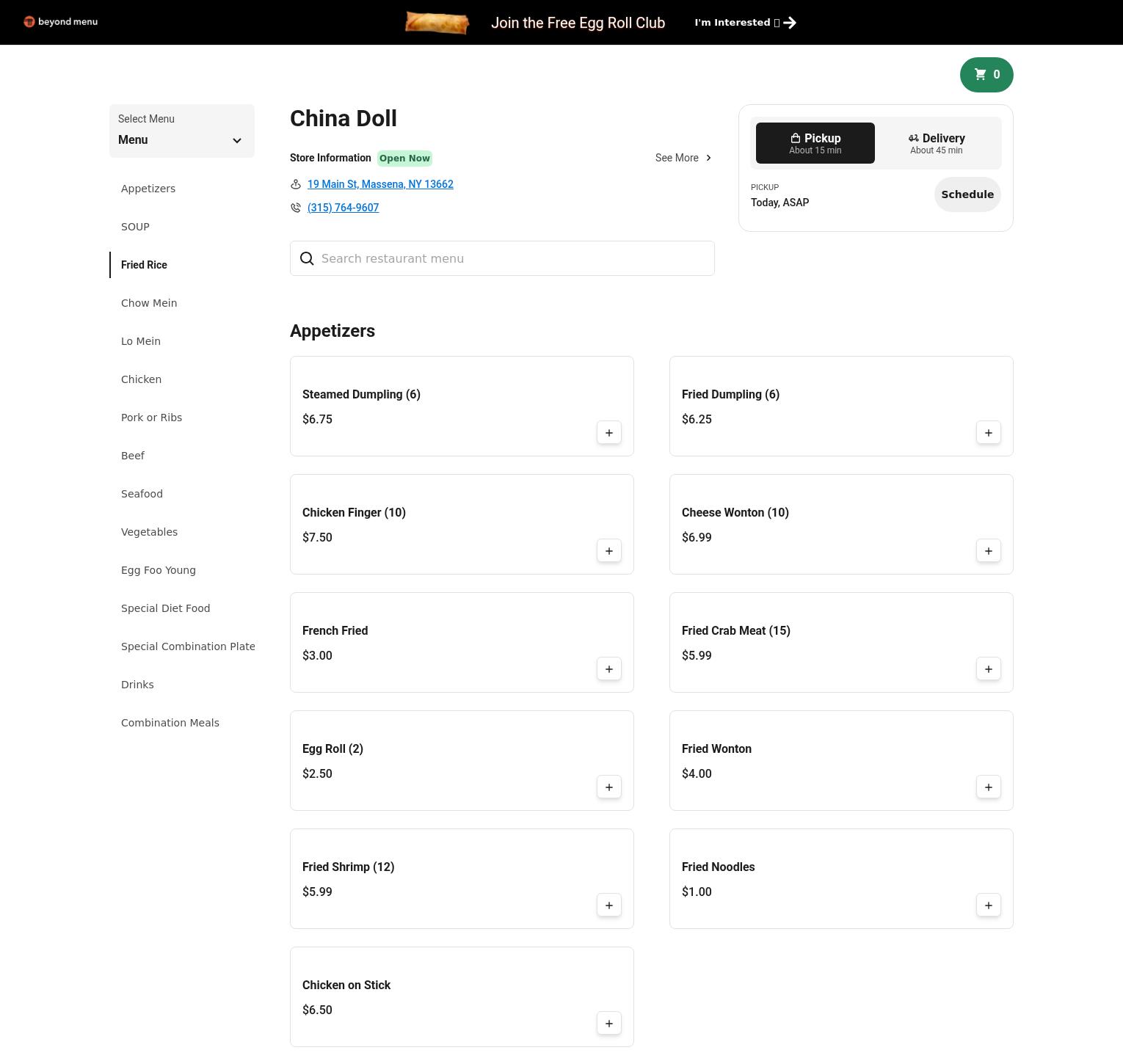Open the Select Menu dropdown

point(181,131)
